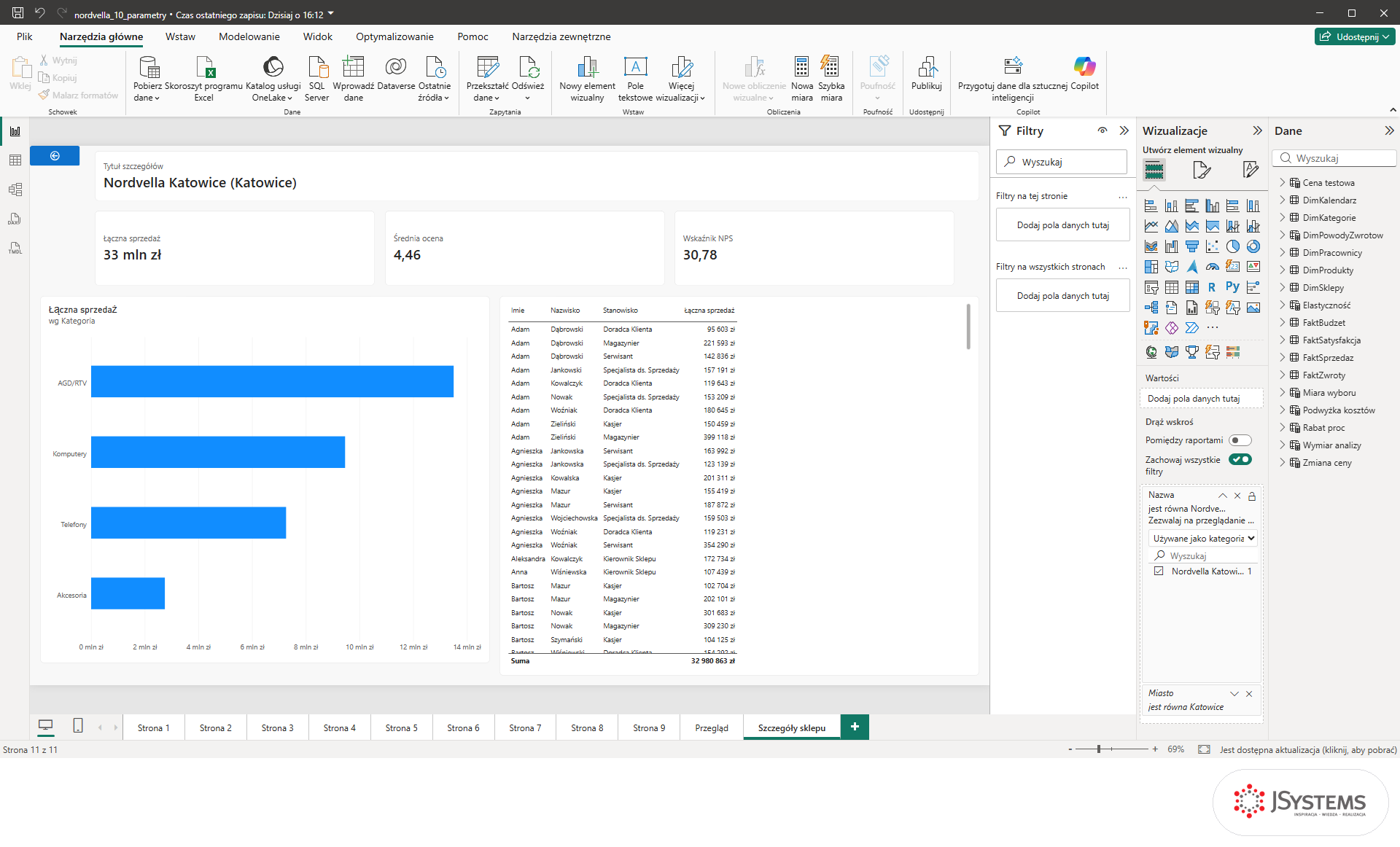The width and height of the screenshot is (1400, 847).
Task: Click in the Dane pane search field
Action: [1334, 158]
